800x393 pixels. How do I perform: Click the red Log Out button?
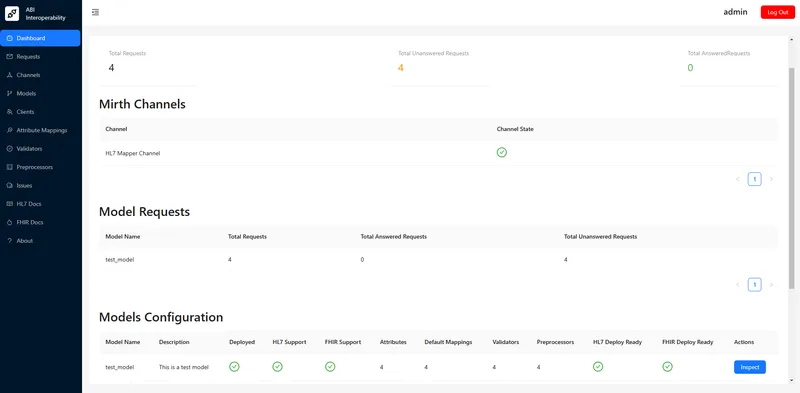(778, 12)
